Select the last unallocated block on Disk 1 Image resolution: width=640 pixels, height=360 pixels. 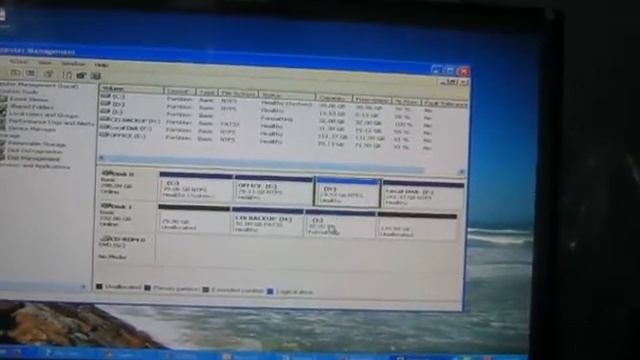click(417, 227)
